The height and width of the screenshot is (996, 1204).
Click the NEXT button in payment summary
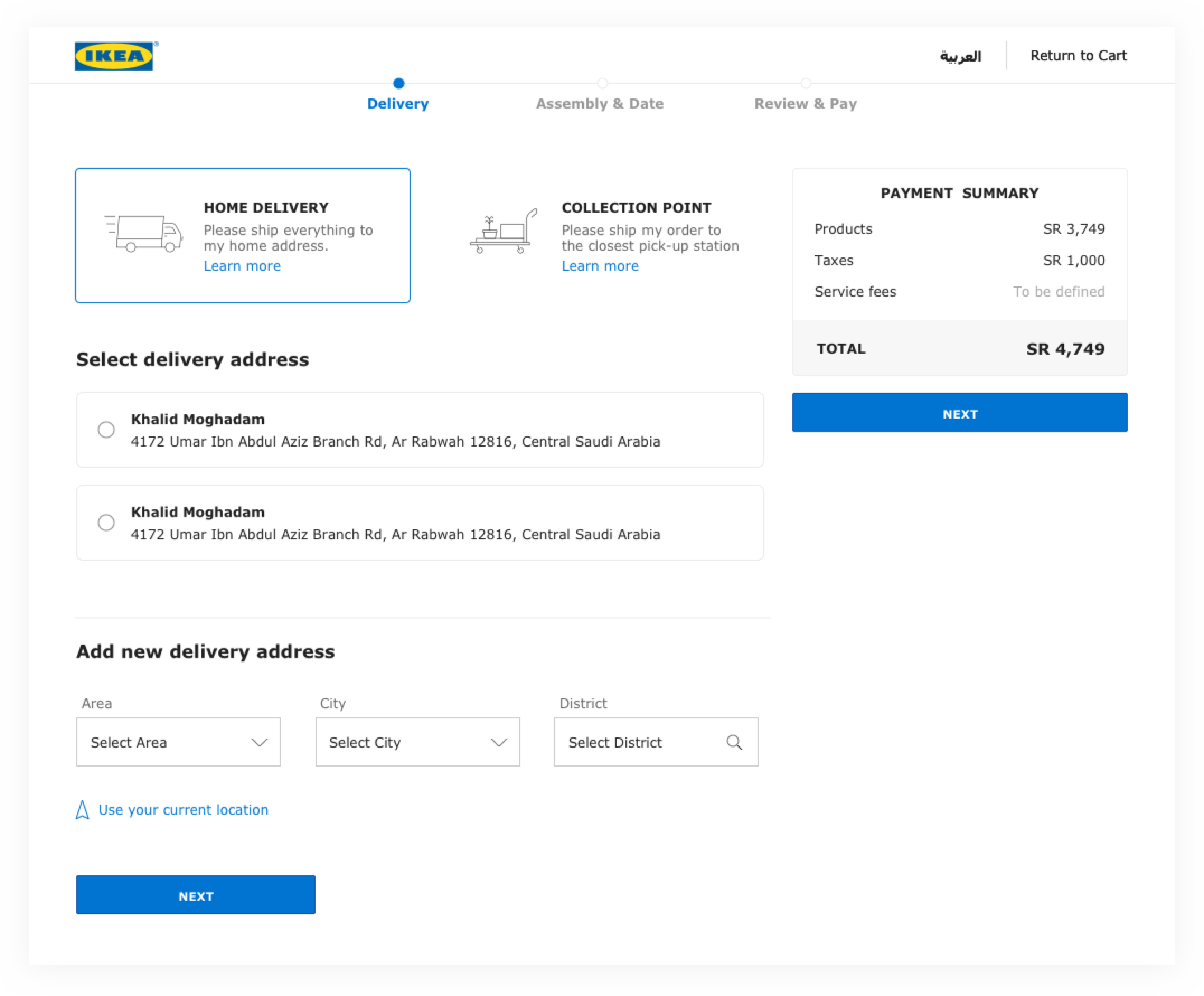pyautogui.click(x=959, y=413)
